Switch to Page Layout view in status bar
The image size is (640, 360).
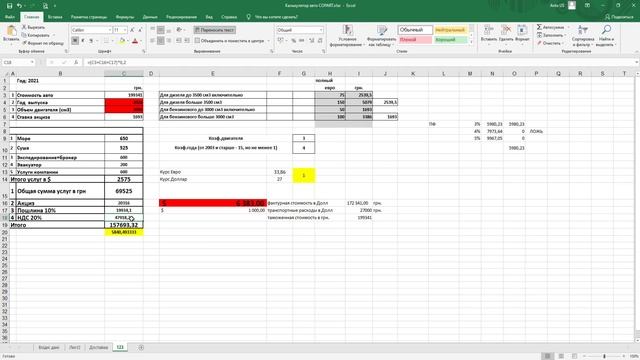(561, 356)
